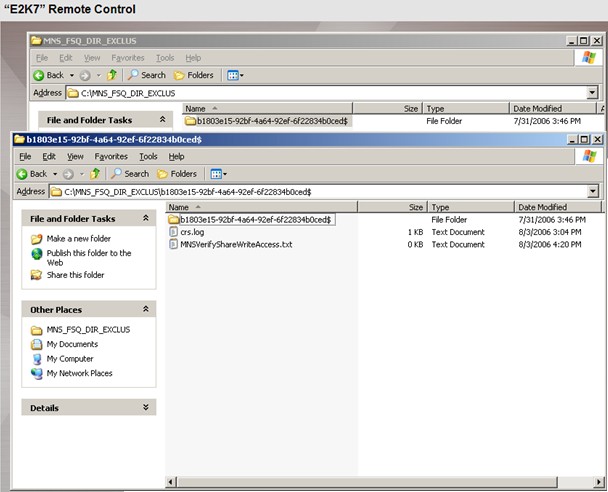Screen dimensions: 608x492
Task: Sort by Size column in front window
Action: 392,207
